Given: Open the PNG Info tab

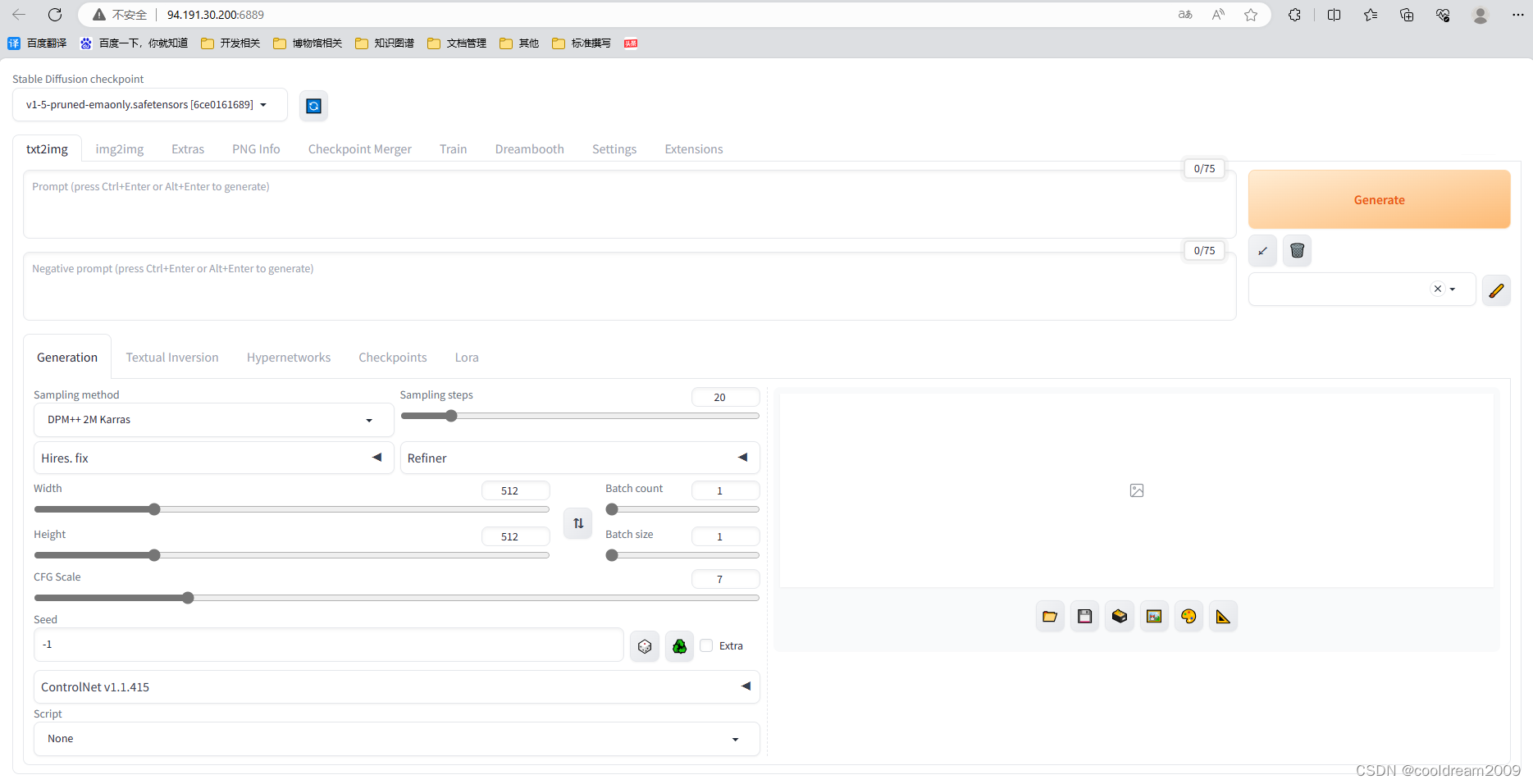Looking at the screenshot, I should click(256, 149).
